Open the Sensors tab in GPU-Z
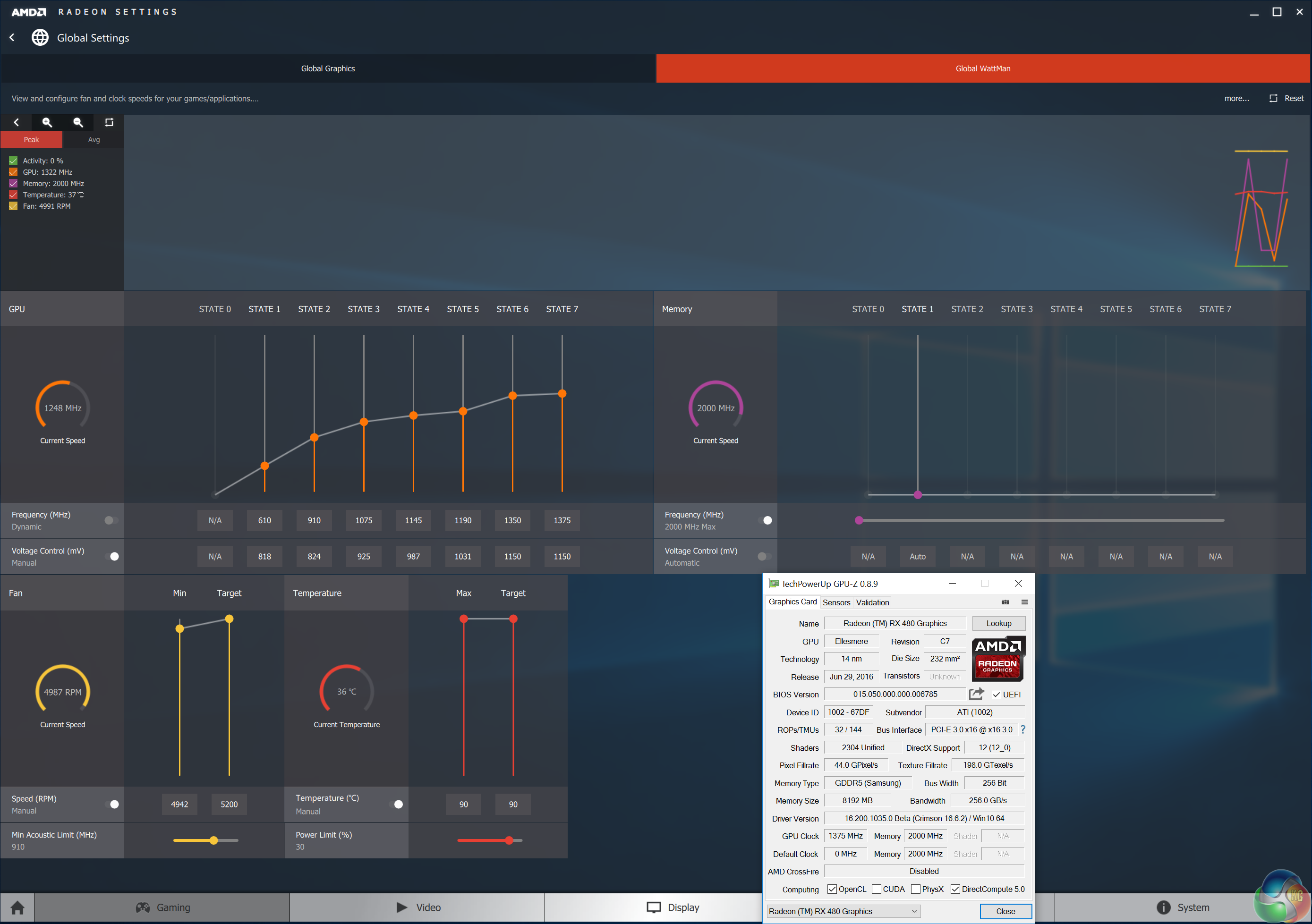 (836, 602)
